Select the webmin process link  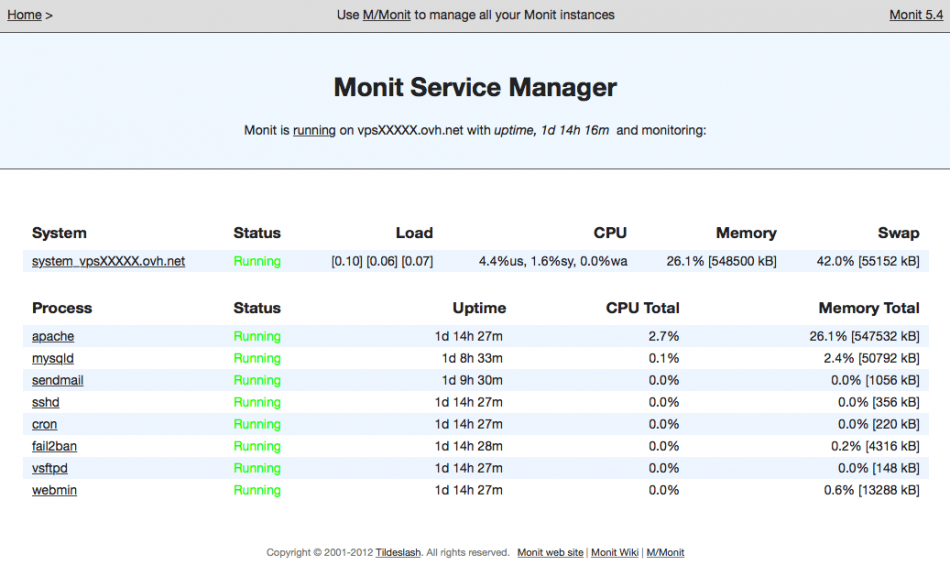coord(54,490)
